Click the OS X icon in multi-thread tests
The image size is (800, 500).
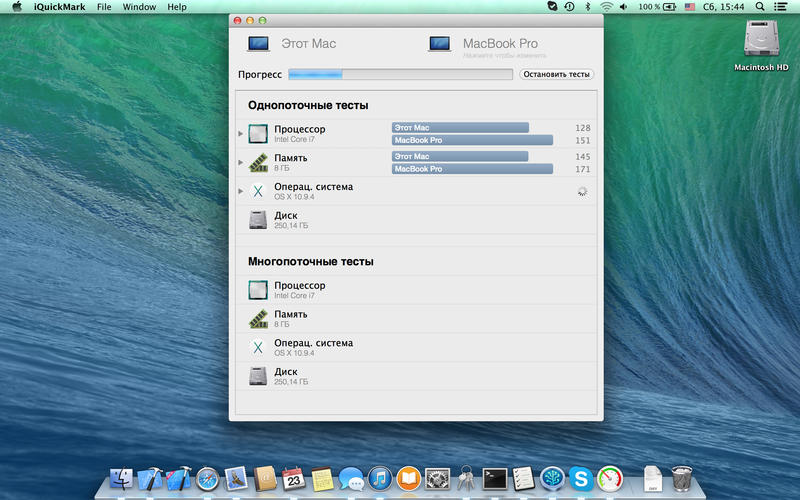[258, 347]
